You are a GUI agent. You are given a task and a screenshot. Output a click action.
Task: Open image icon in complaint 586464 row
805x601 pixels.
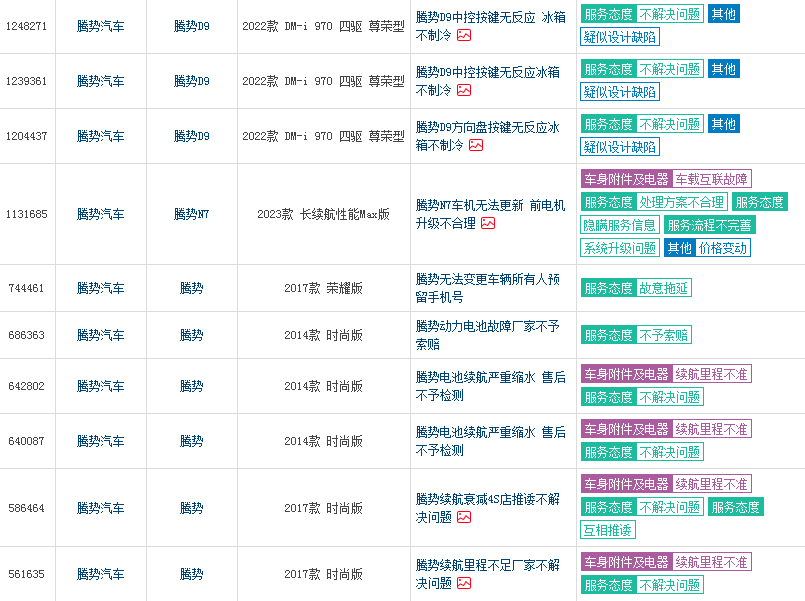[x=464, y=517]
